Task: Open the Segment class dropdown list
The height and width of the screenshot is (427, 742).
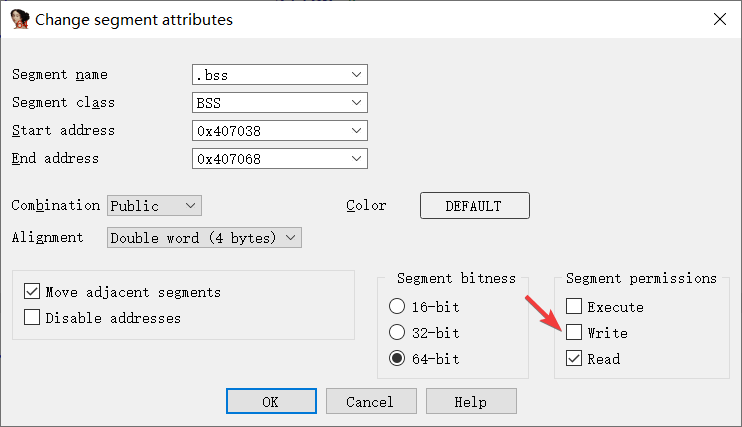Action: [357, 103]
